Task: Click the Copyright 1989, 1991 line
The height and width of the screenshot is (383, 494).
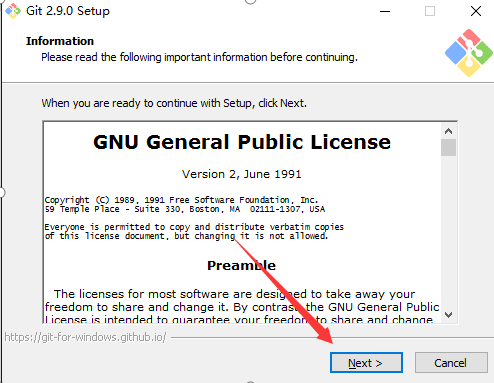Action: [x=182, y=200]
